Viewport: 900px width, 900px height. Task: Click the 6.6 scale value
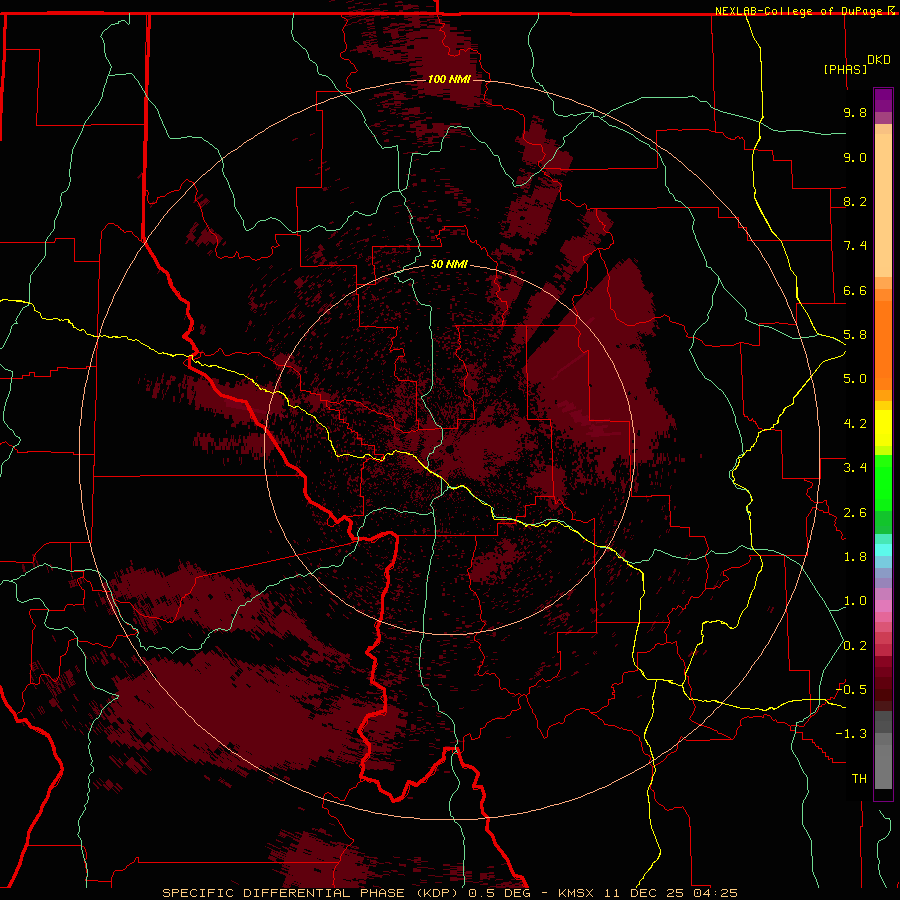pos(855,290)
